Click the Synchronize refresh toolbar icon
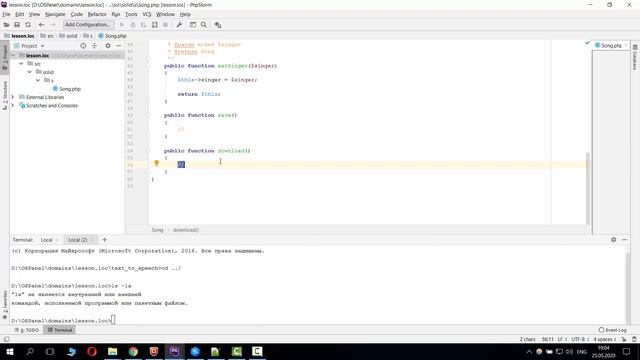 [28, 25]
